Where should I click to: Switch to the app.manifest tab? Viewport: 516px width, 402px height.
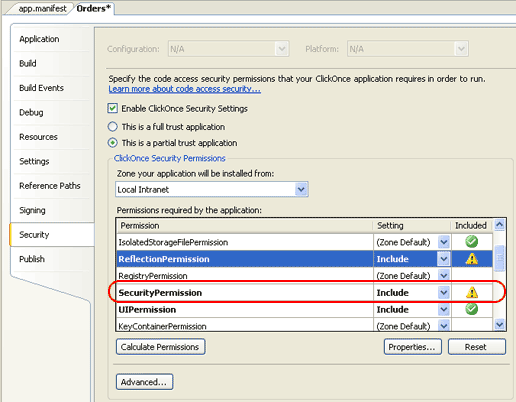click(42, 9)
